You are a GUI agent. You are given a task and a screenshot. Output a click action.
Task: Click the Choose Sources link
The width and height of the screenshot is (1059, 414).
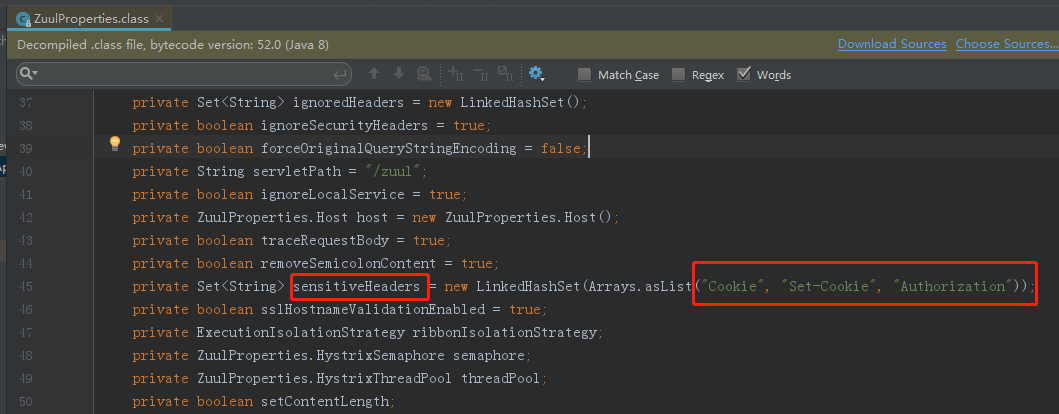pos(1006,44)
